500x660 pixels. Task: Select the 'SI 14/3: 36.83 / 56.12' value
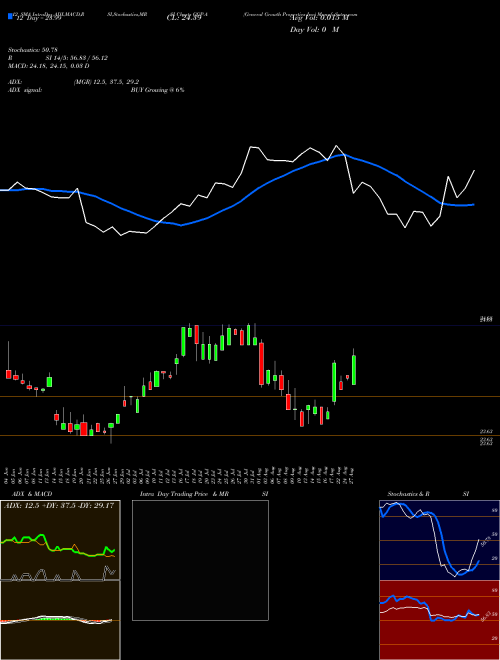tap(77, 58)
